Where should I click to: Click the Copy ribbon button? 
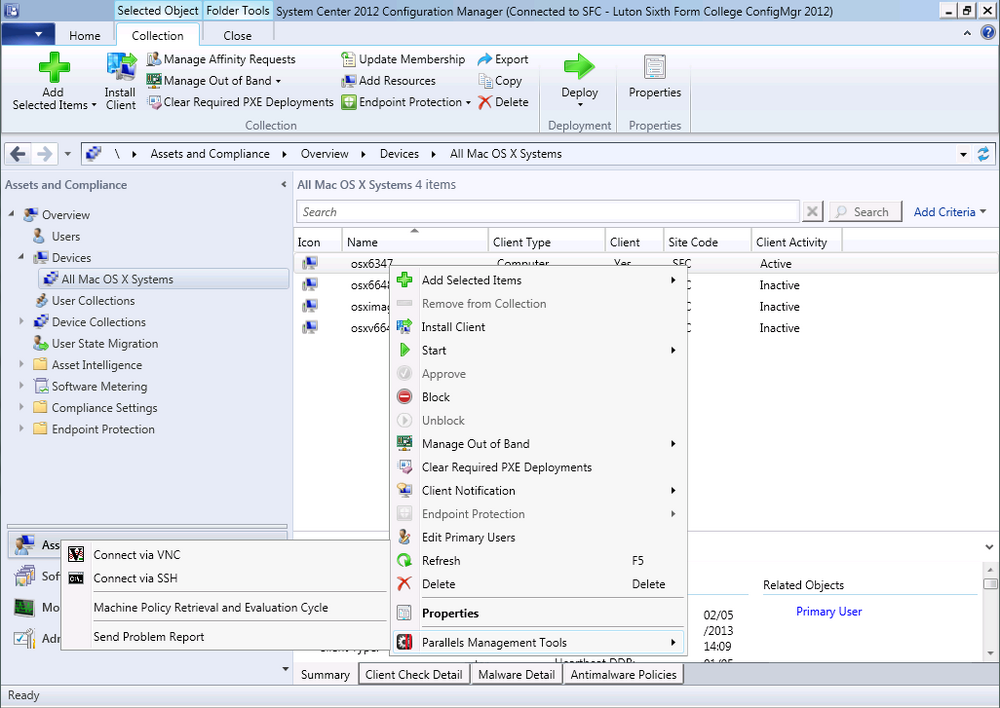501,81
